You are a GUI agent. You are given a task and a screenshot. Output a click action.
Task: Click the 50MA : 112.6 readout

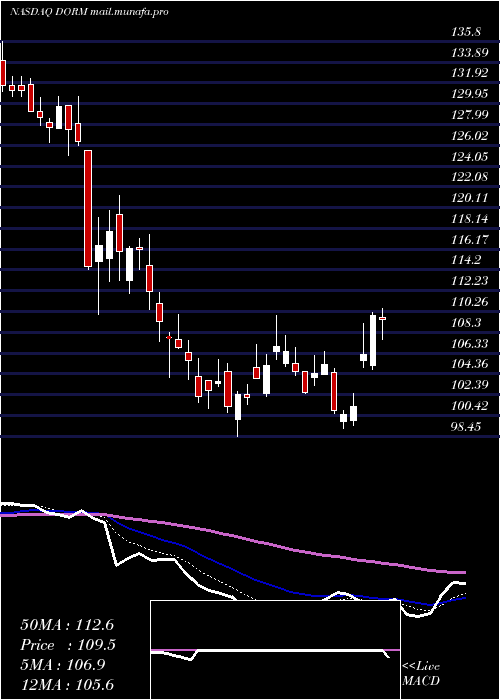68,625
